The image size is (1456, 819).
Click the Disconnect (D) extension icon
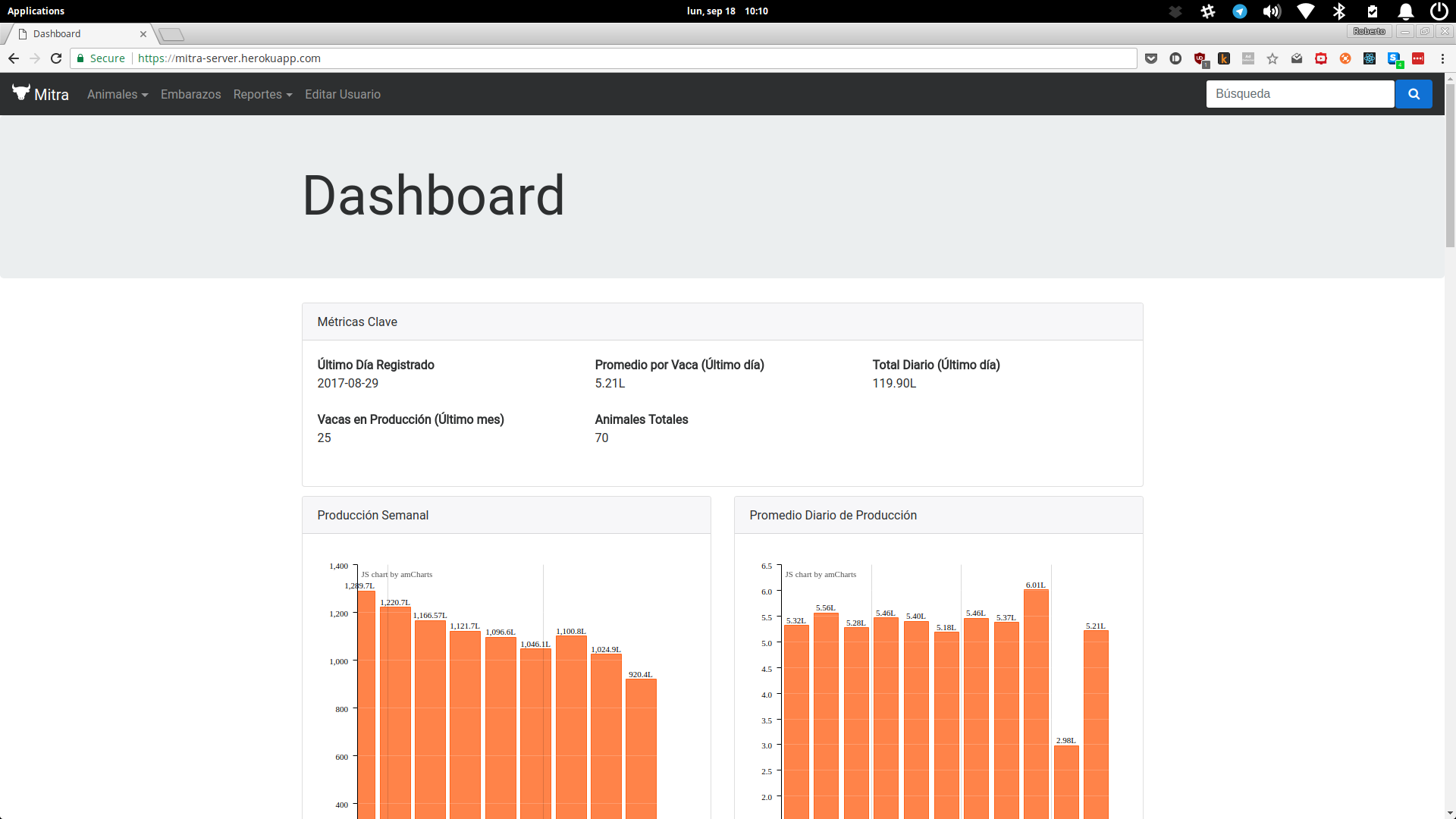(x=1175, y=58)
